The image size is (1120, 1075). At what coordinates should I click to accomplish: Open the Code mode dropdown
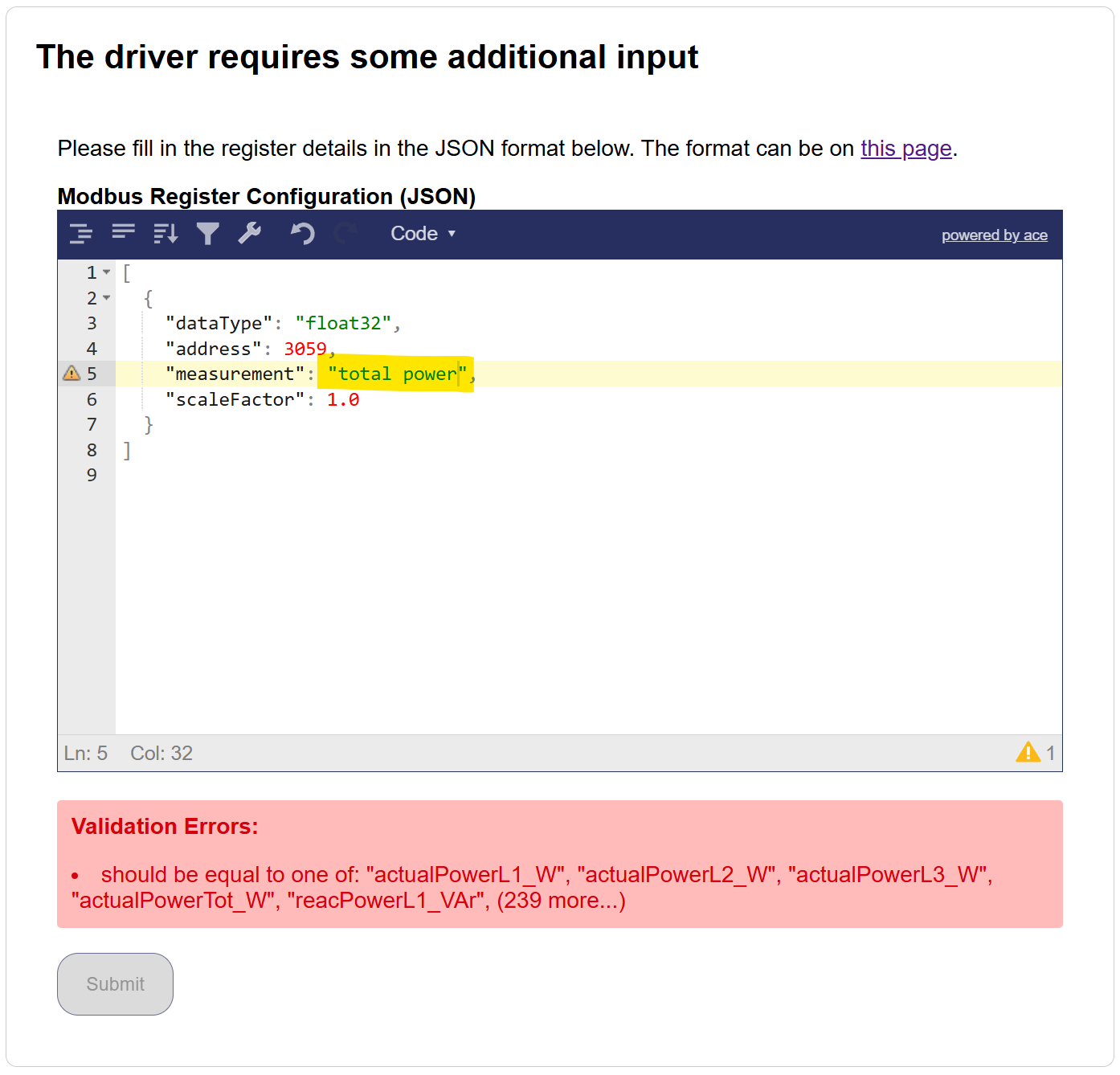(x=423, y=234)
